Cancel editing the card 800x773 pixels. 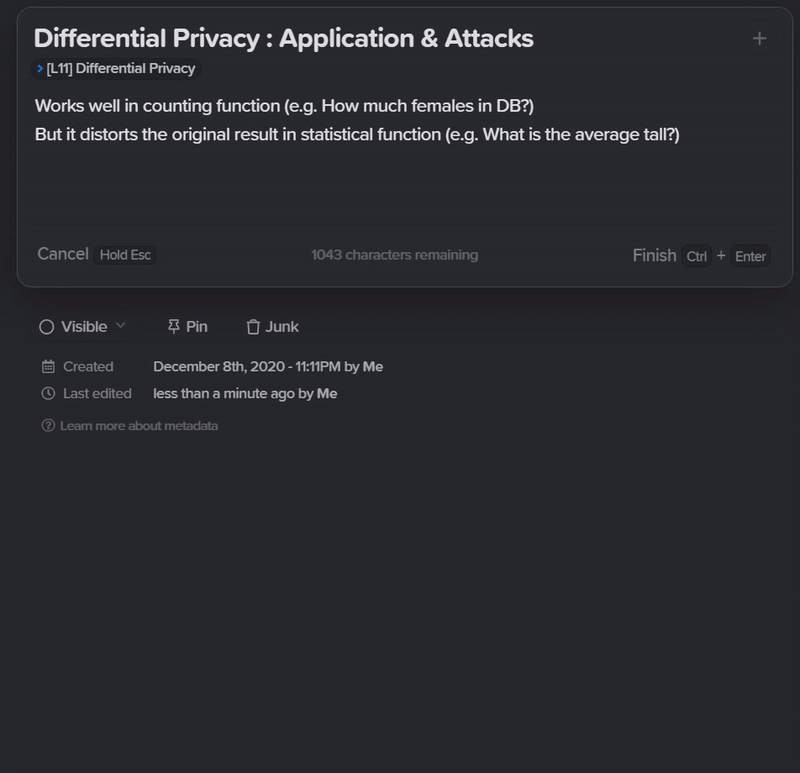pyautogui.click(x=63, y=254)
